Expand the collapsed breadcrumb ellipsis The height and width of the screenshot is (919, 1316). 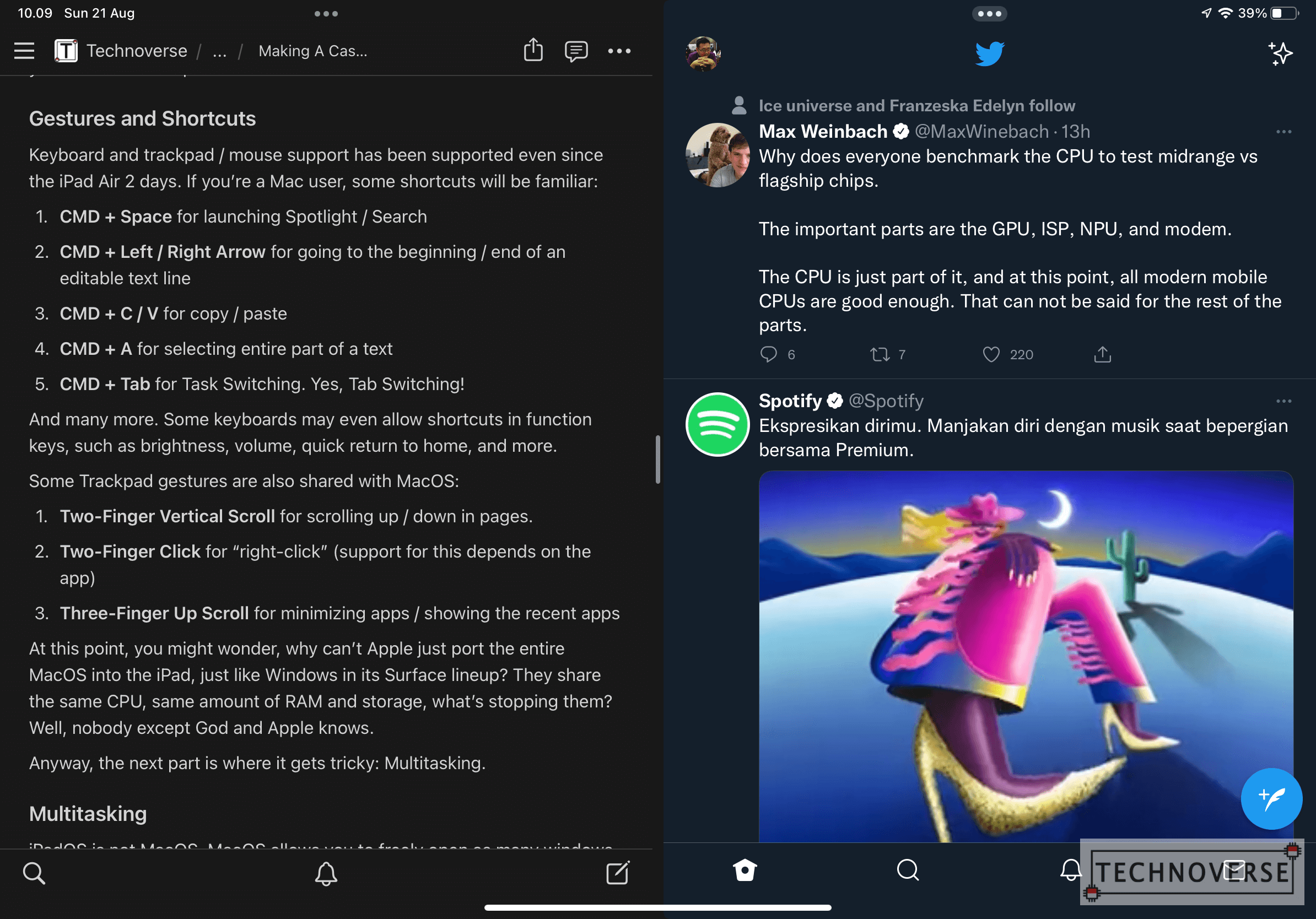[219, 51]
